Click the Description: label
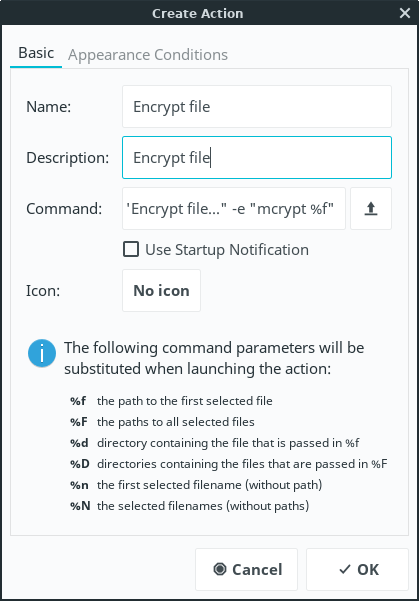Viewport: 419px width, 601px height. click(x=68, y=158)
